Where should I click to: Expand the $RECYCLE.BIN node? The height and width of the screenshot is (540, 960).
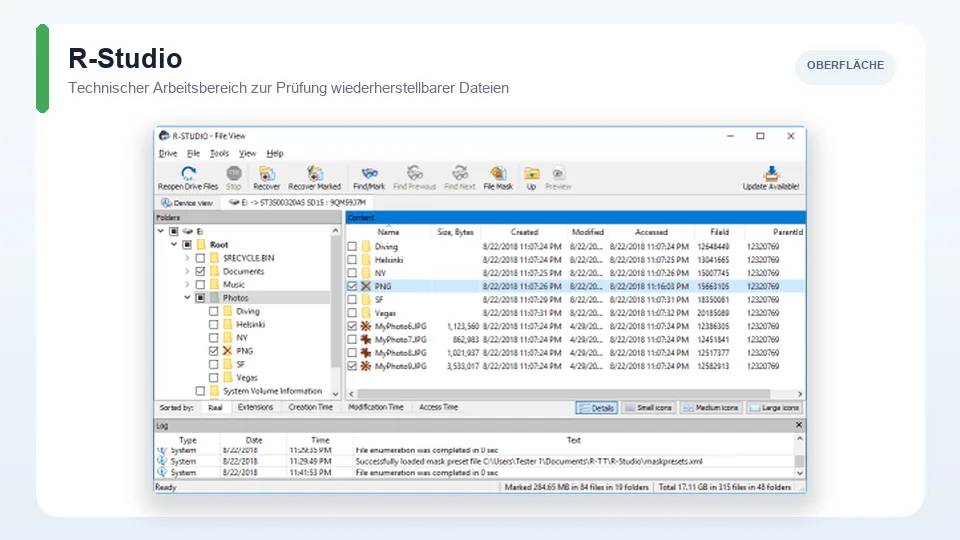click(x=187, y=258)
